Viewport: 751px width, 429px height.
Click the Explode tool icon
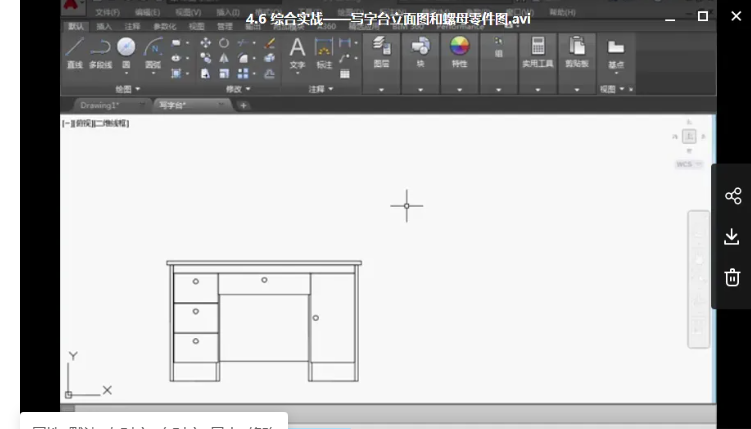point(270,58)
